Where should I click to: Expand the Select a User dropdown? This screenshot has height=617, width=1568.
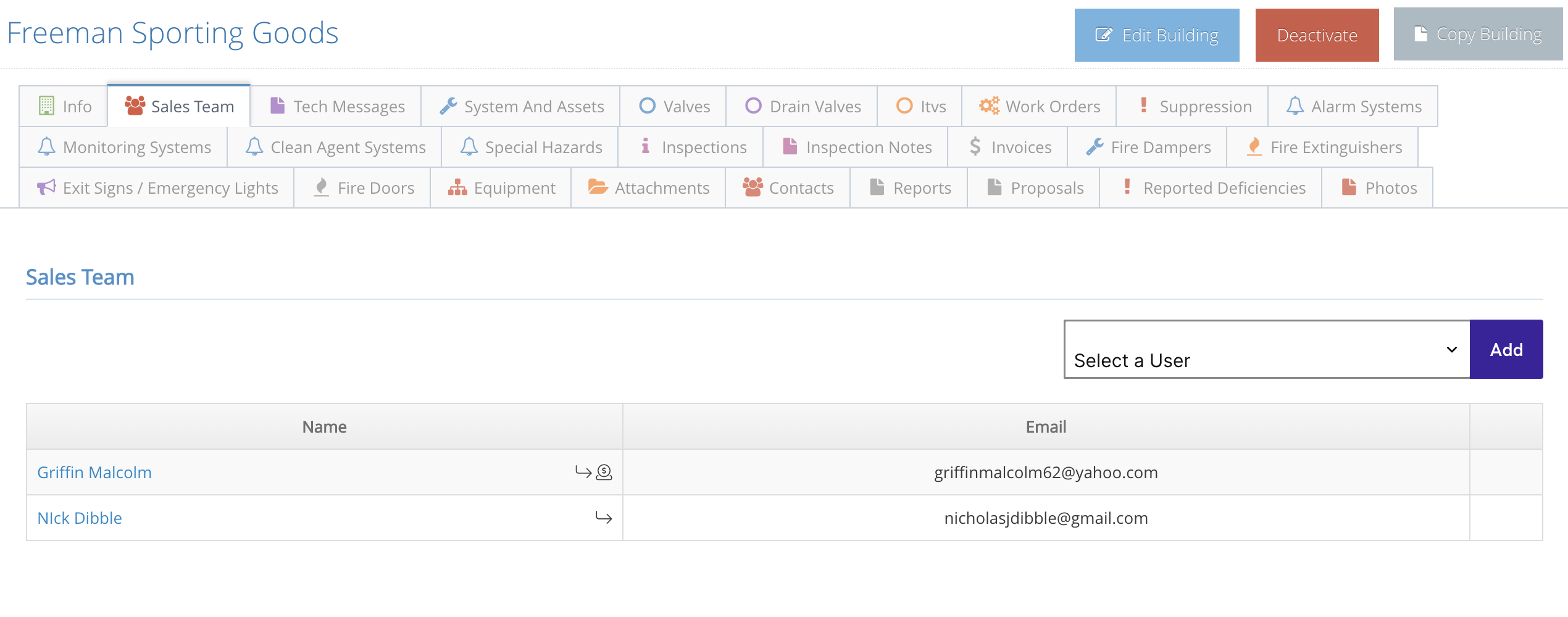pos(1267,349)
